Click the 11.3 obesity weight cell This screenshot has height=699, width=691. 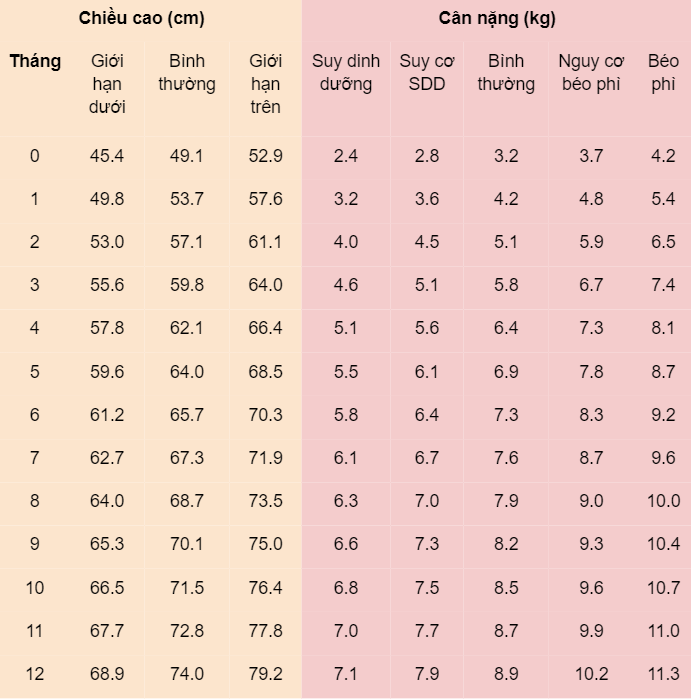tap(663, 674)
